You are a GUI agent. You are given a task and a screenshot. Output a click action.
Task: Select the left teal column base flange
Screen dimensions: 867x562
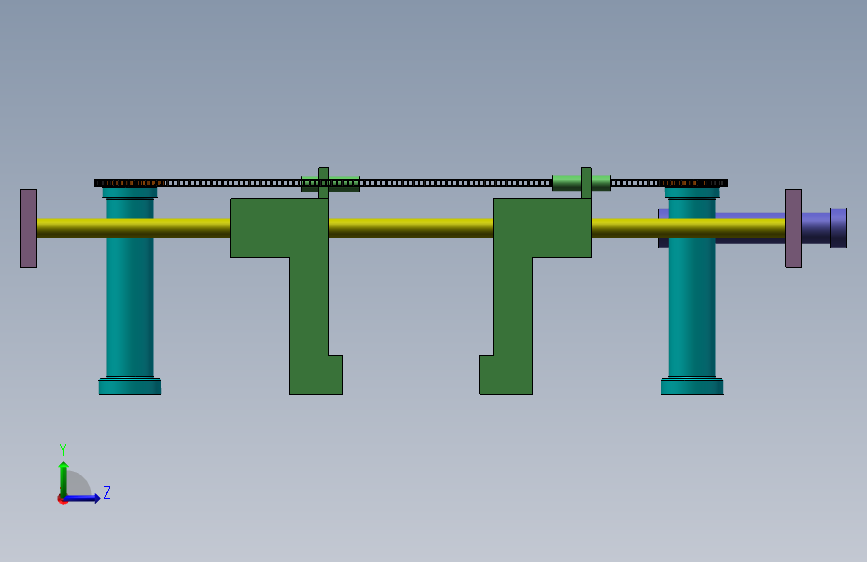[130, 386]
